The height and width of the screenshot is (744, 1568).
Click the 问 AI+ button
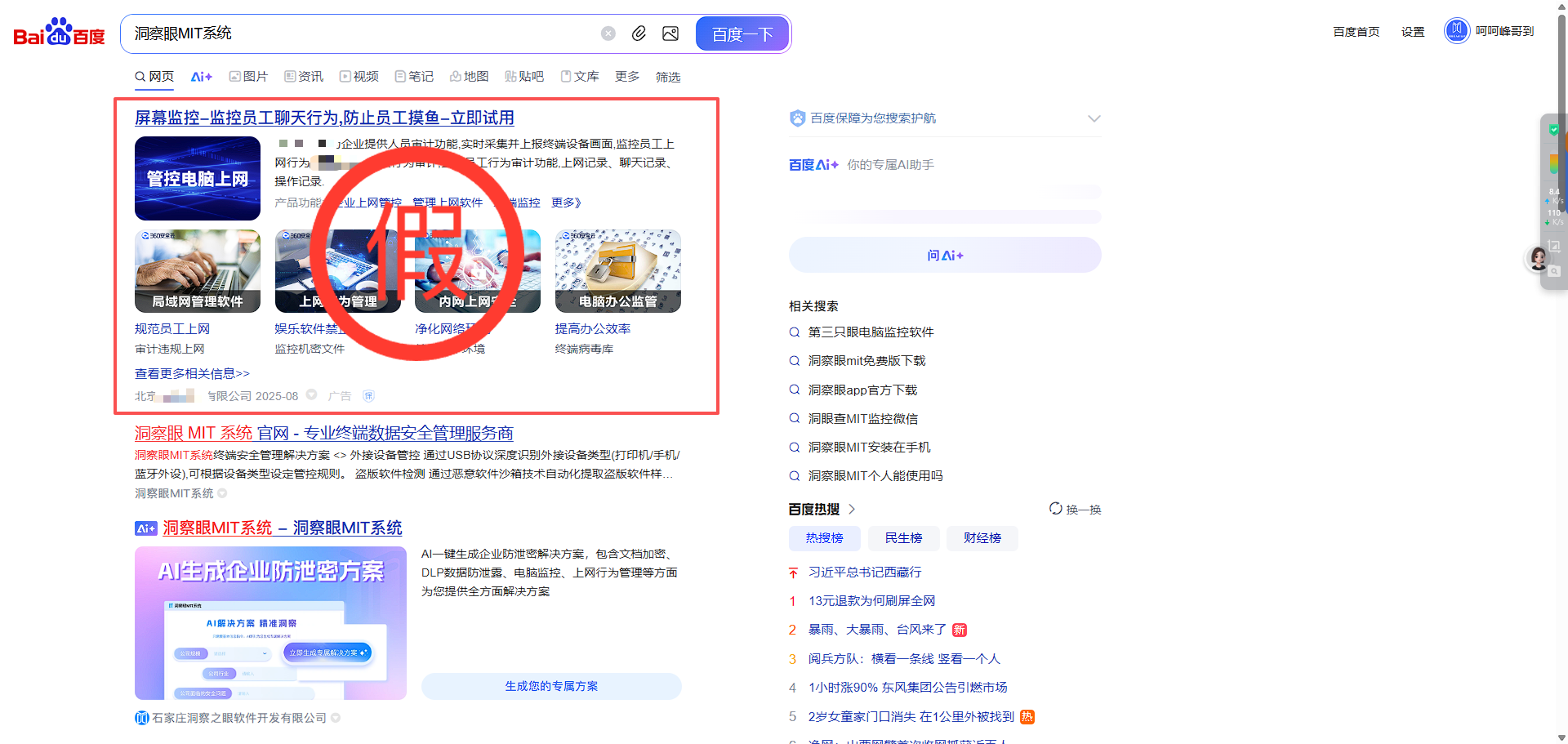tap(944, 256)
